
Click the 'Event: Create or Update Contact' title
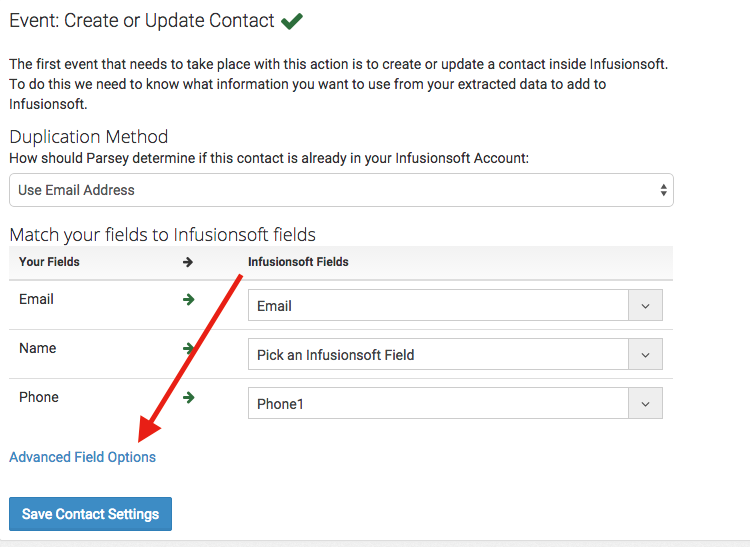click(142, 21)
